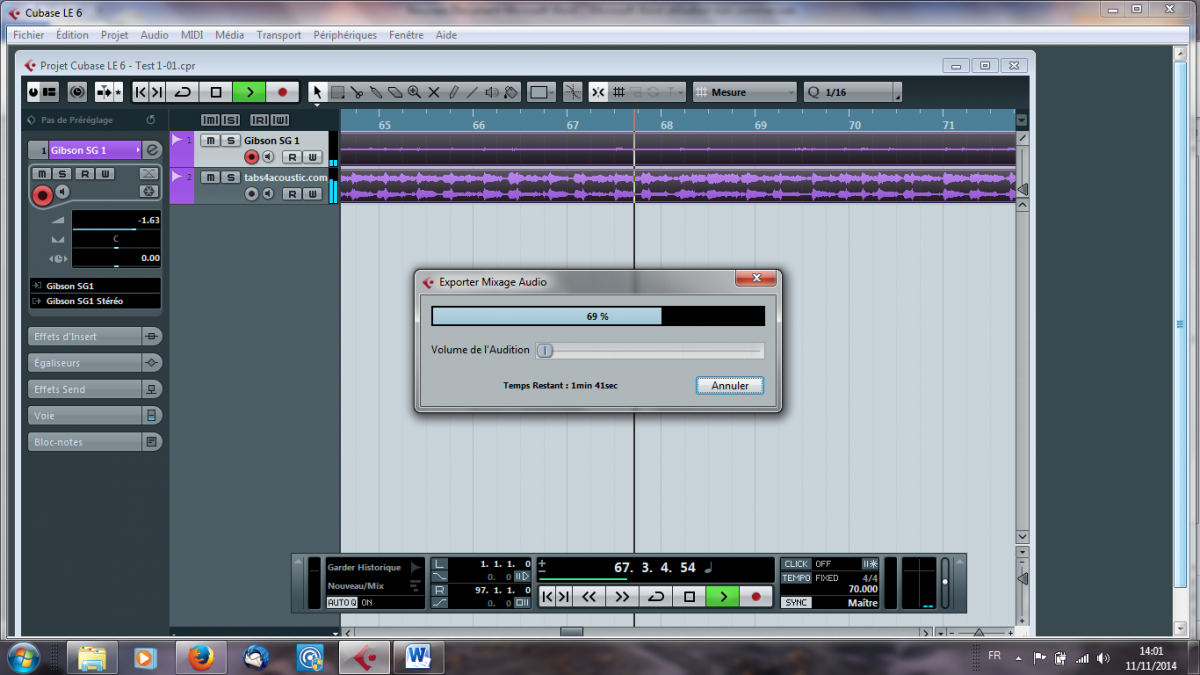This screenshot has height=675, width=1200.
Task: Toggle CLICK metronome in transport panel
Action: tap(796, 564)
